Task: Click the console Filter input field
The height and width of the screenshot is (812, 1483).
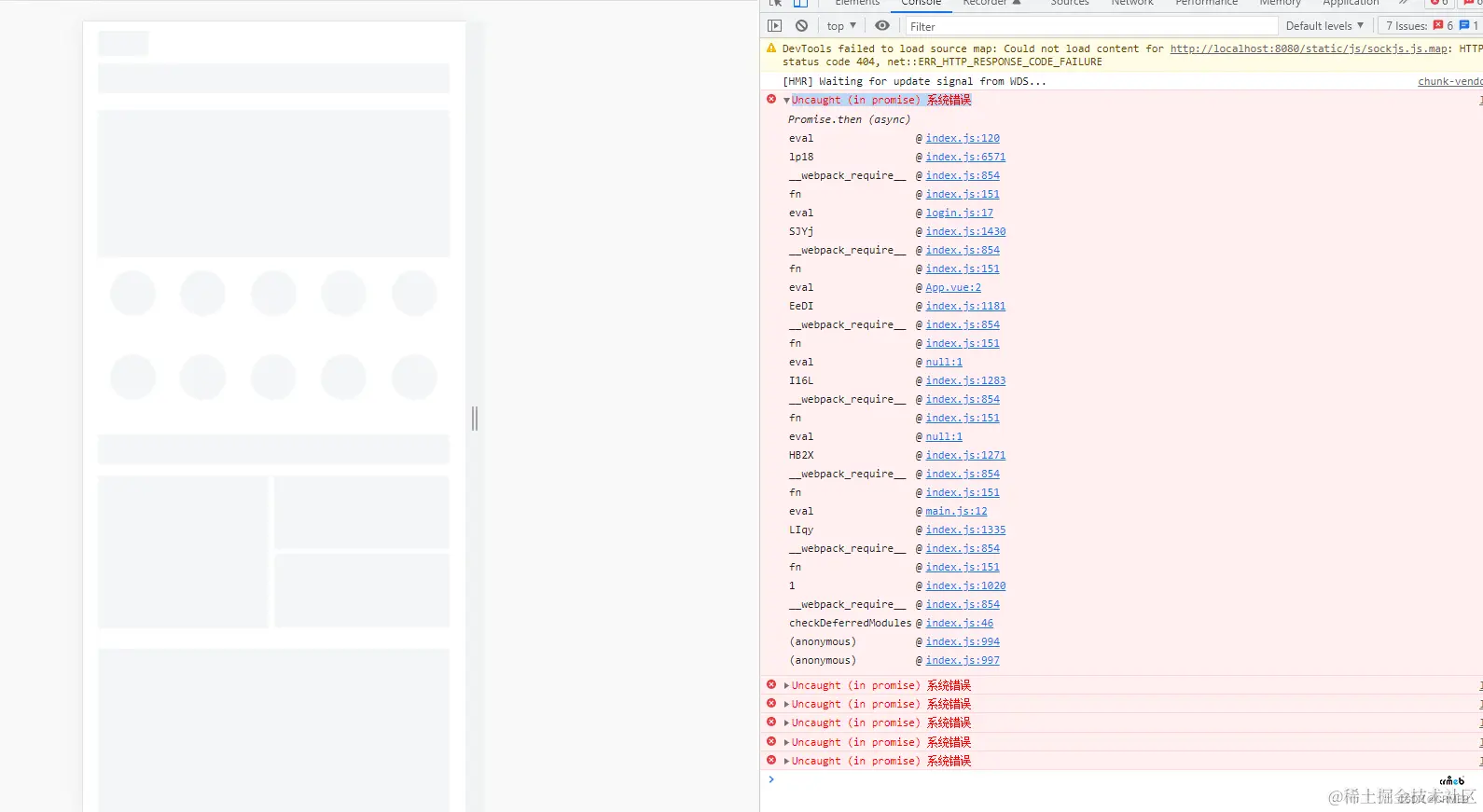Action: [1091, 26]
